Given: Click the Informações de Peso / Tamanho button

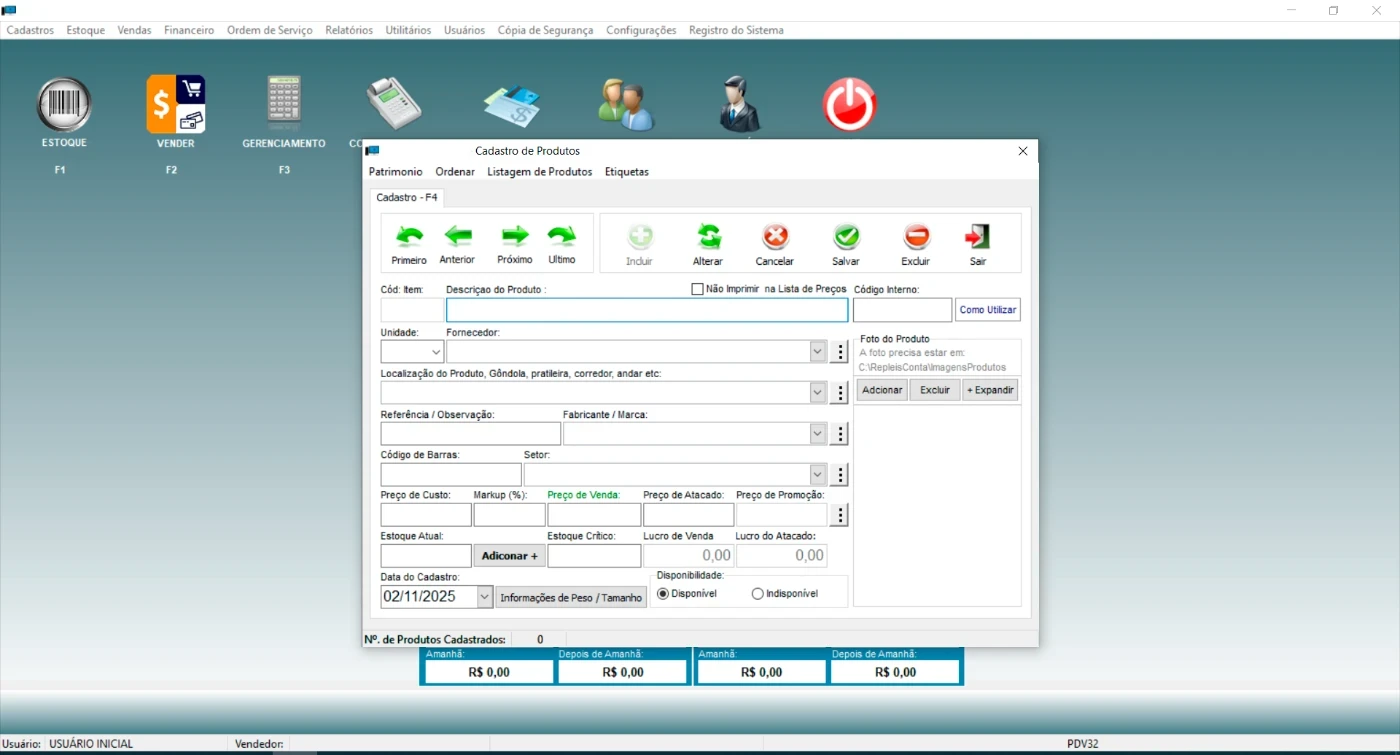Looking at the screenshot, I should click(x=571, y=598).
